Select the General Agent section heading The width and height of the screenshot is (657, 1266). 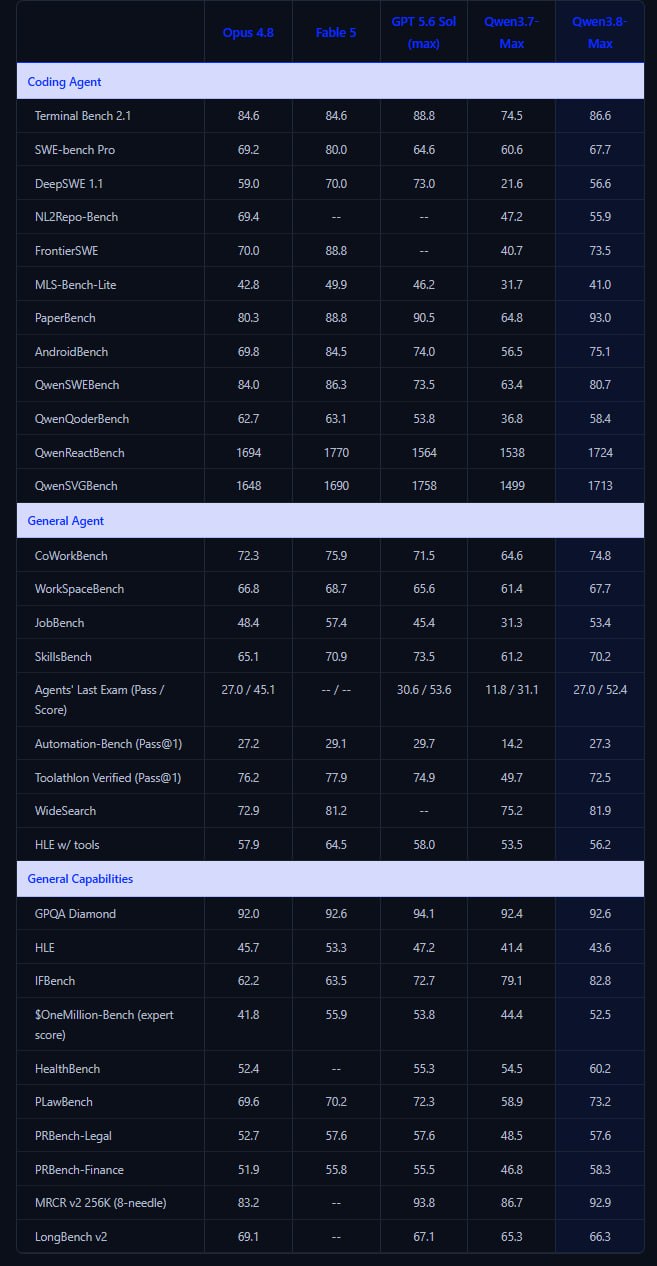pyautogui.click(x=66, y=521)
